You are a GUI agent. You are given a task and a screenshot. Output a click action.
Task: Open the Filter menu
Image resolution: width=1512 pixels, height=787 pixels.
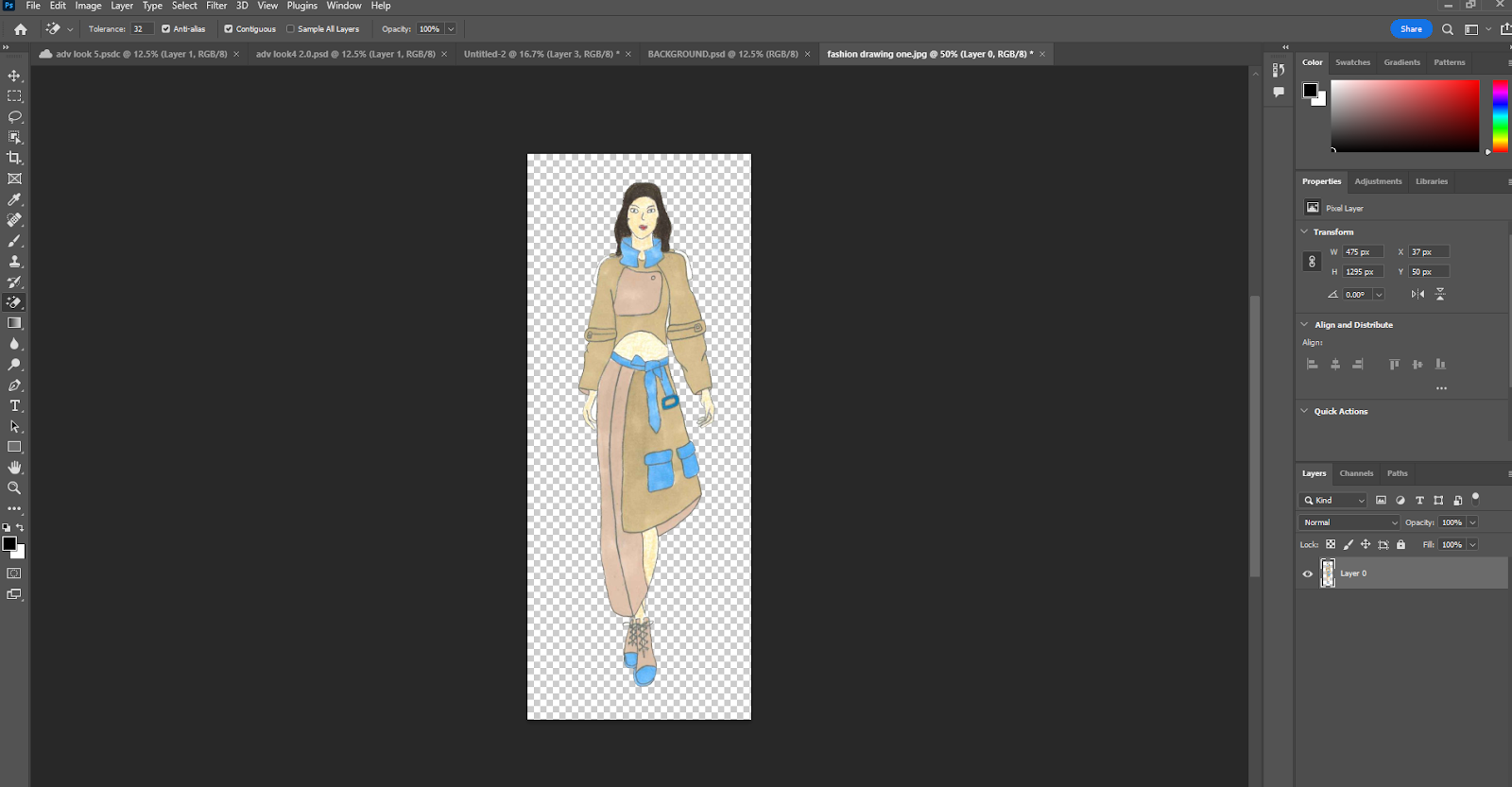[216, 6]
